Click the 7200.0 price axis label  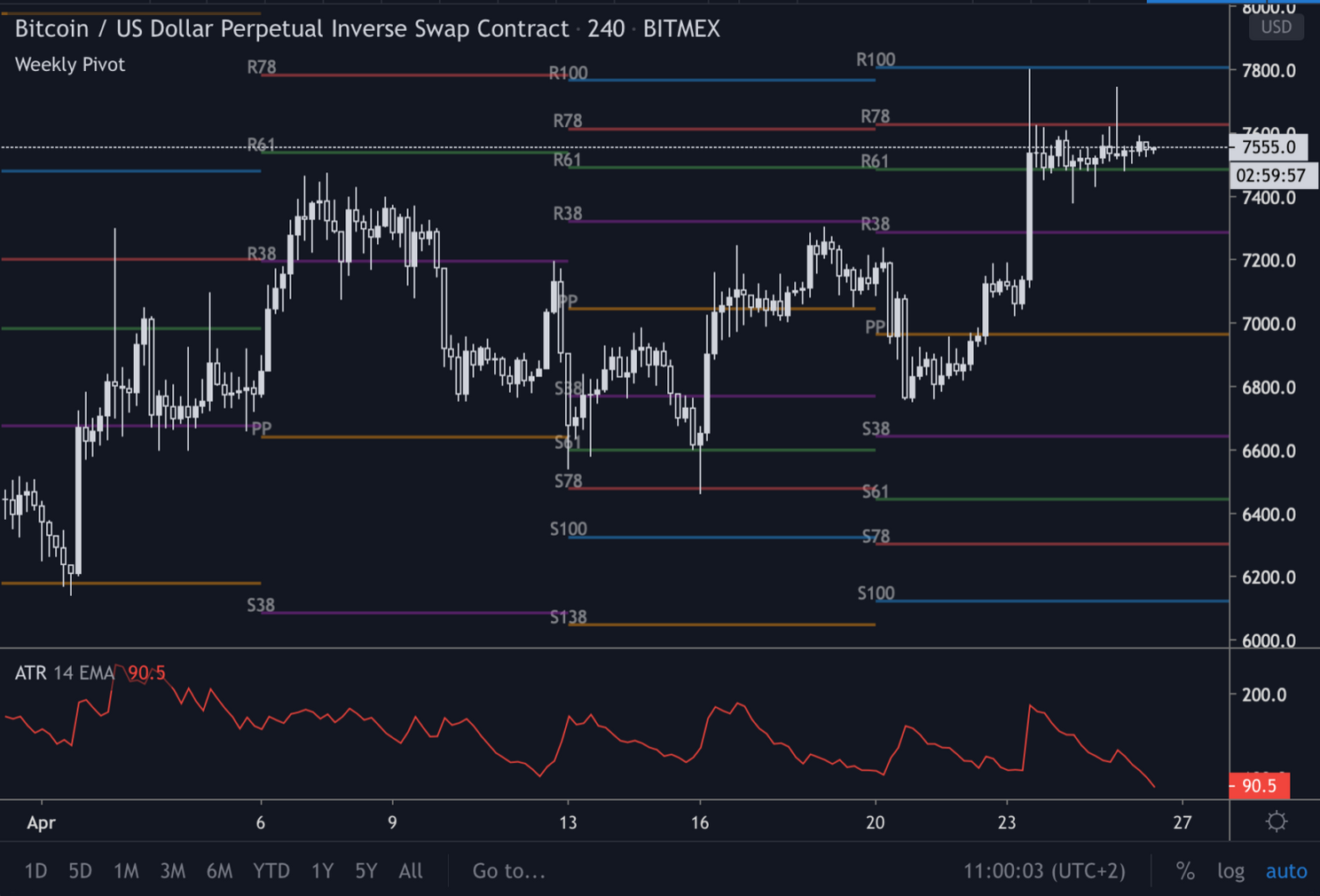[x=1269, y=261]
